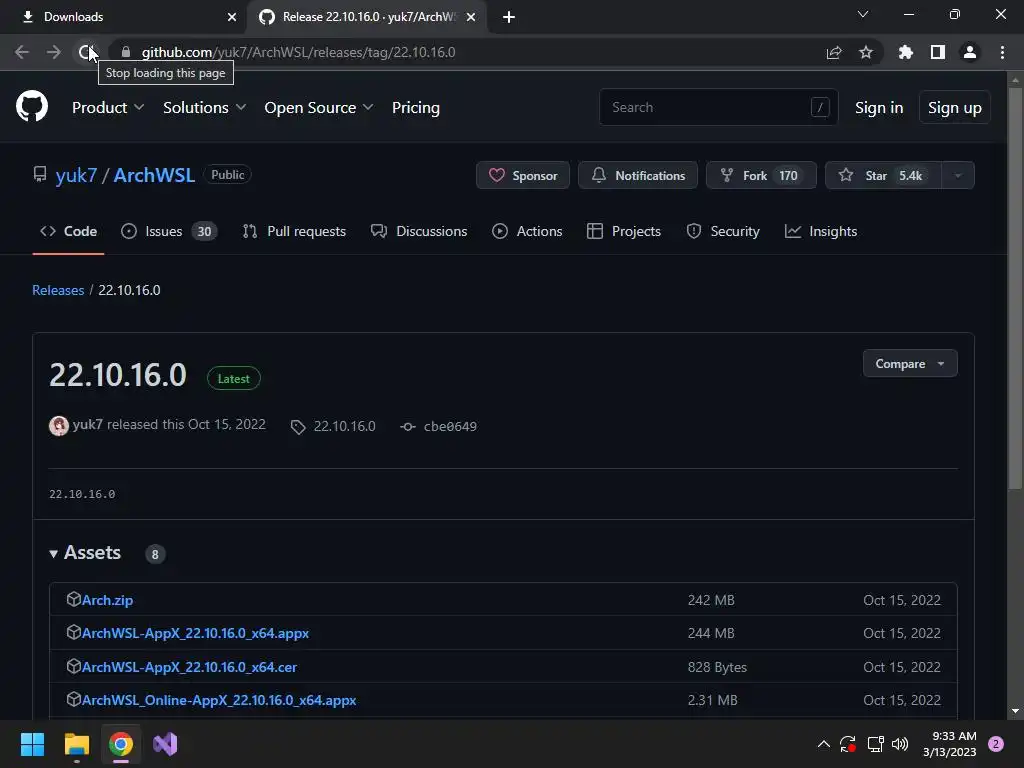Open the Insights tab

tap(821, 231)
